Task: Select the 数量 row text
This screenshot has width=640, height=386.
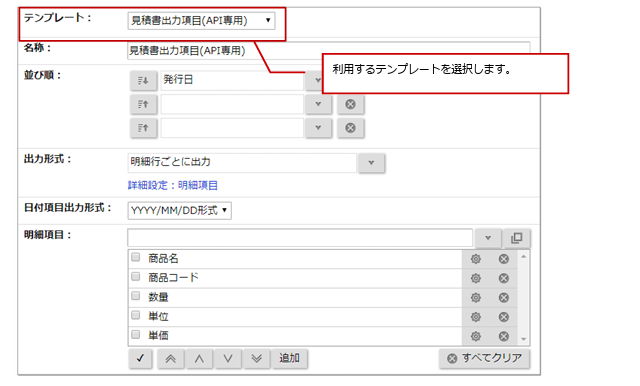Action: [158, 297]
